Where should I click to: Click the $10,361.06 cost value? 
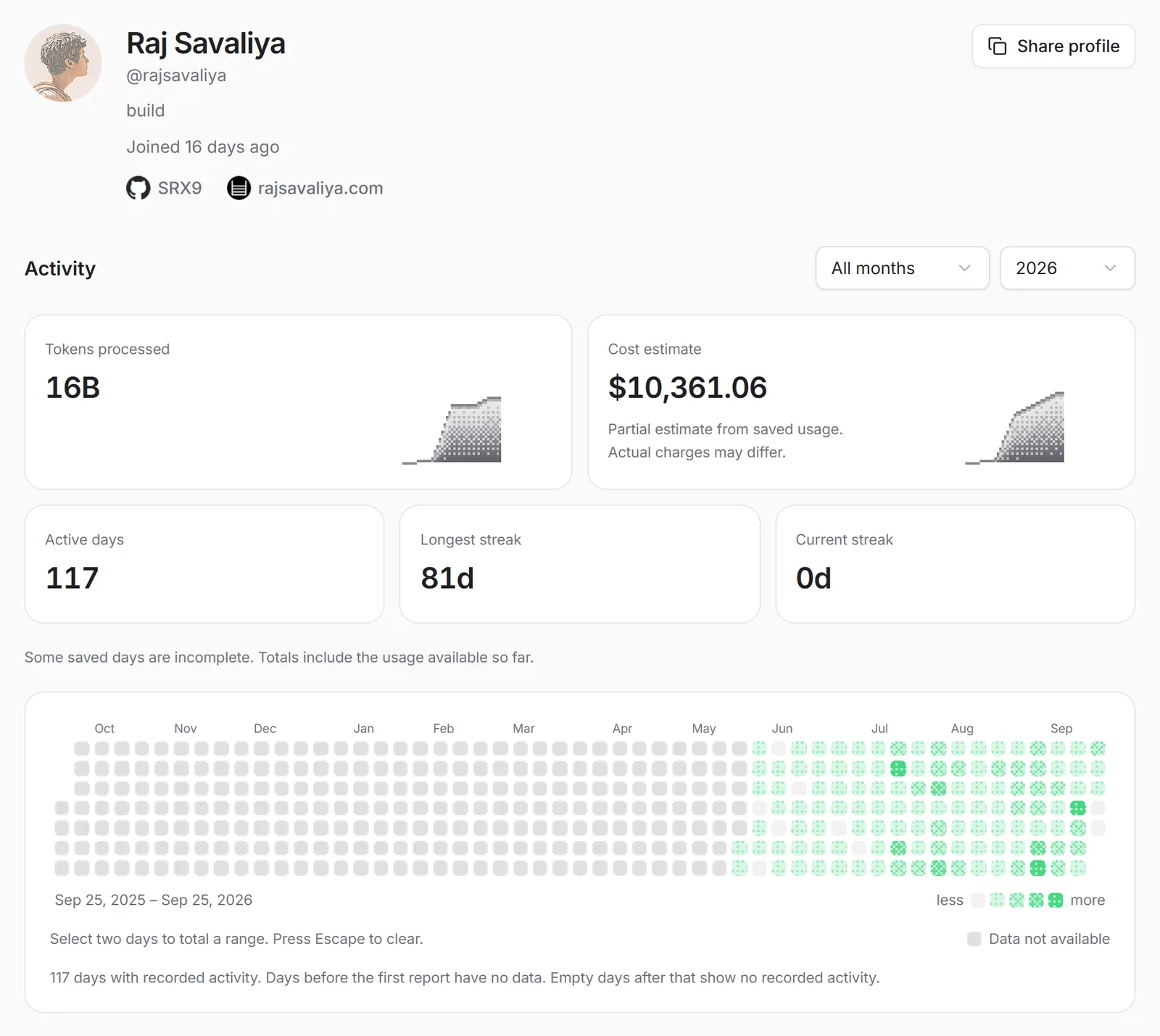click(x=687, y=388)
